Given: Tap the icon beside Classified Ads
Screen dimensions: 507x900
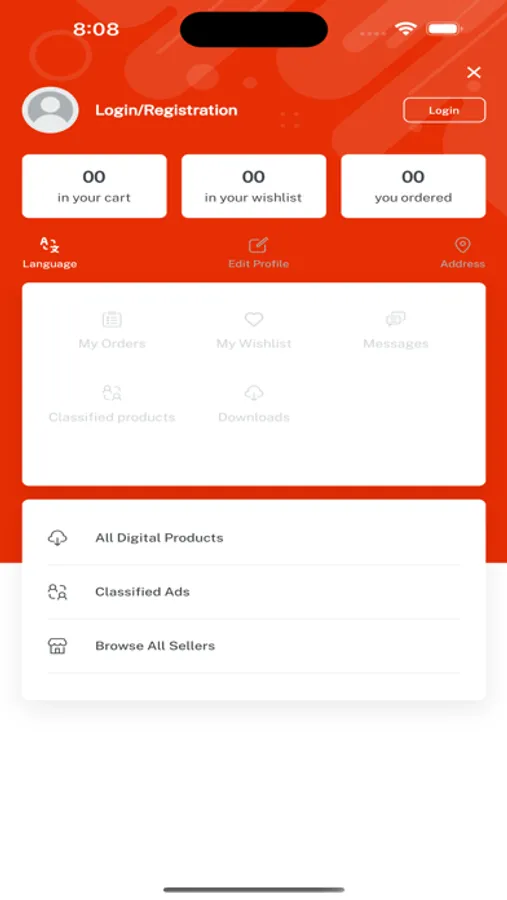Looking at the screenshot, I should point(57,592).
